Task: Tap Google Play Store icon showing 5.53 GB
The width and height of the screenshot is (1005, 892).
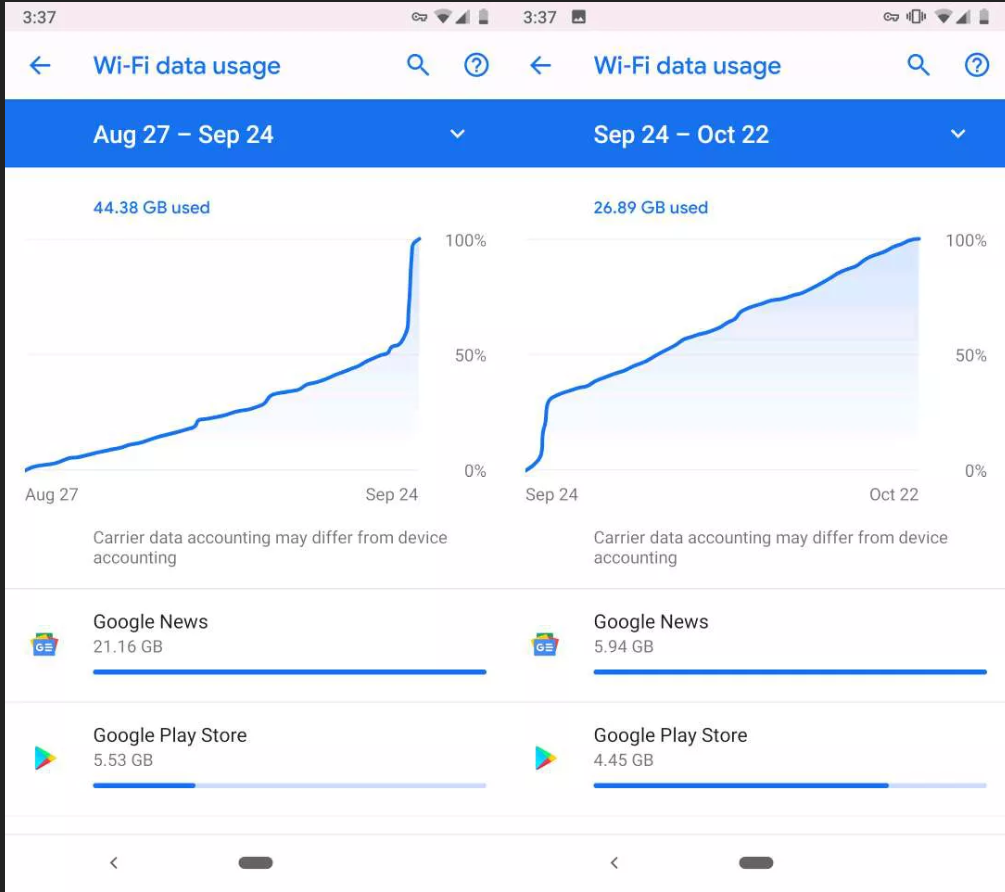Action: pyautogui.click(x=45, y=758)
